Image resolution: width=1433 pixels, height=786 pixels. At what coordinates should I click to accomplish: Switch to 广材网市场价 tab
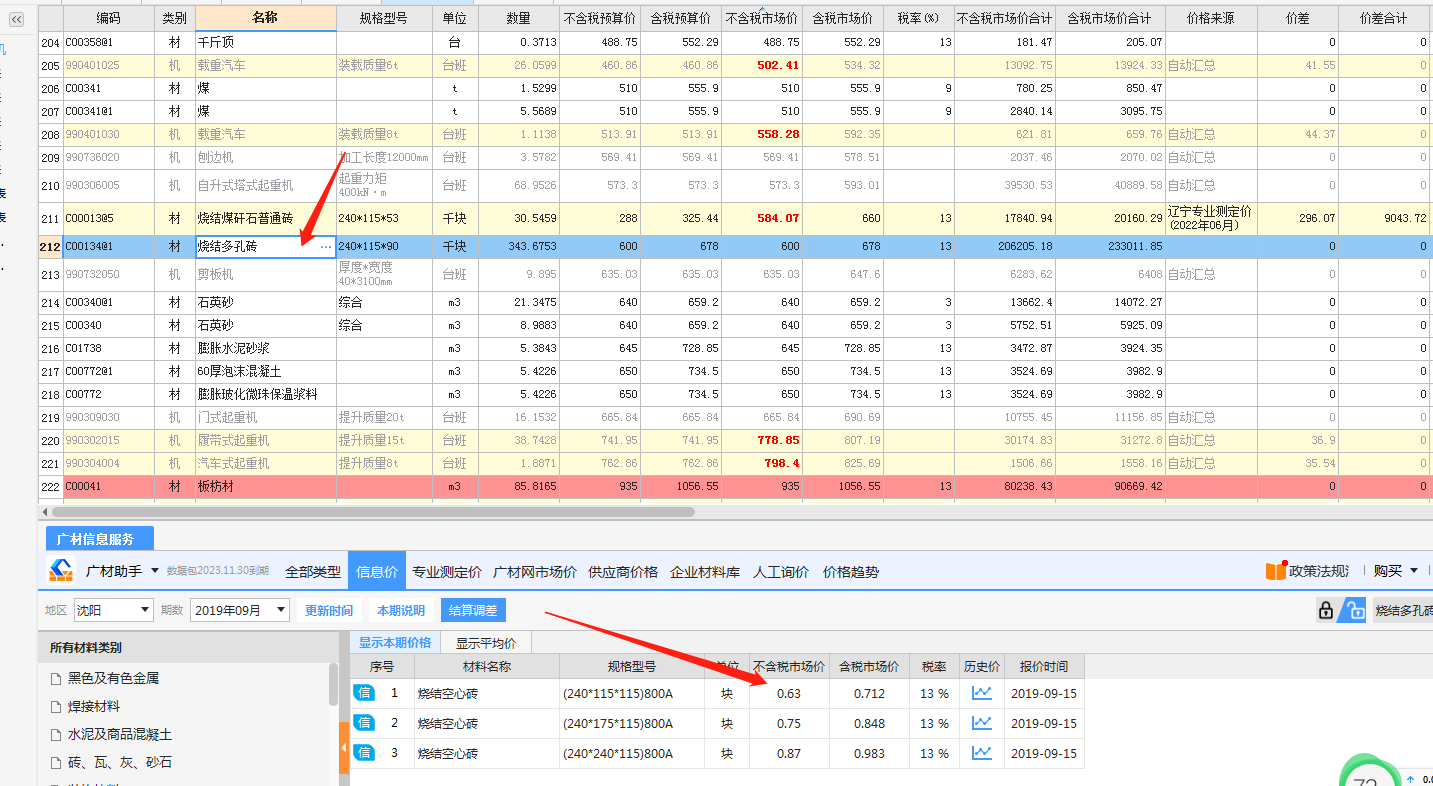(535, 572)
